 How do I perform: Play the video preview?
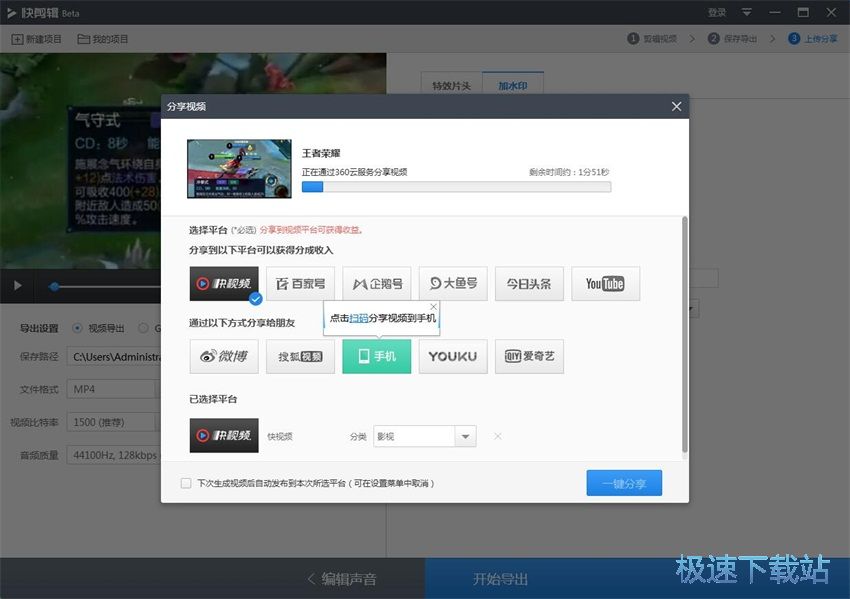click(17, 286)
